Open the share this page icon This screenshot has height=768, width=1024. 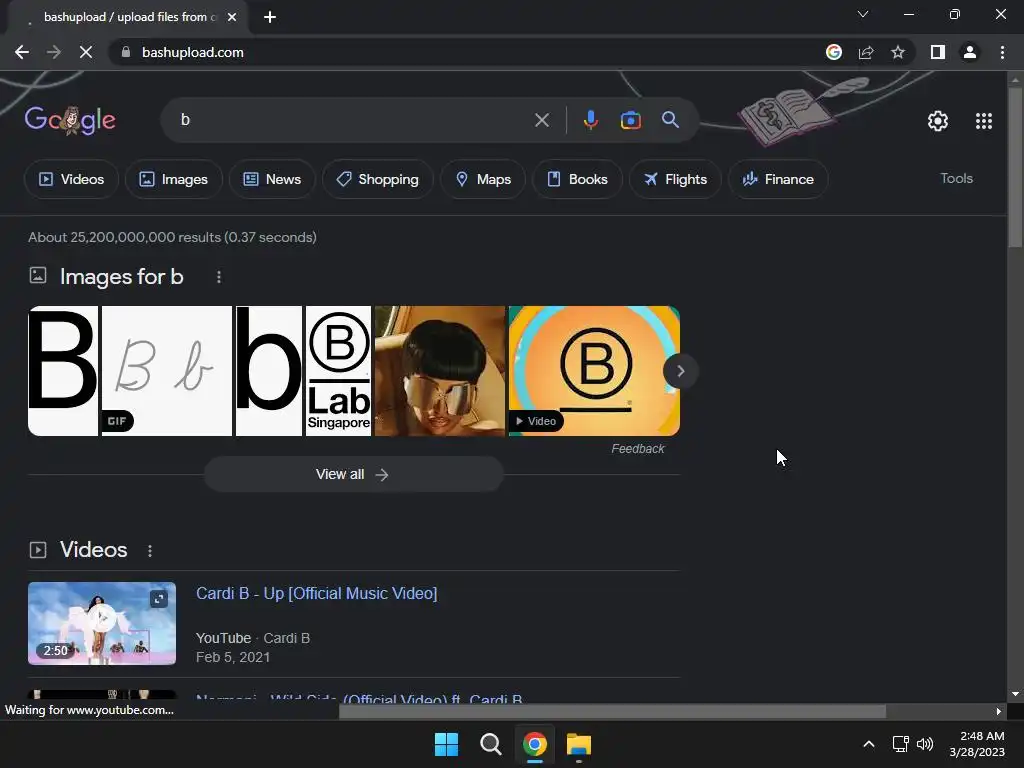(x=866, y=52)
